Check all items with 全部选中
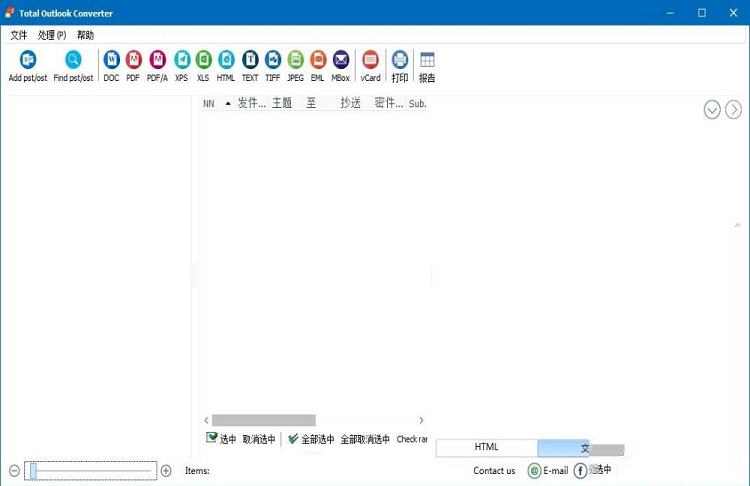 [x=311, y=439]
